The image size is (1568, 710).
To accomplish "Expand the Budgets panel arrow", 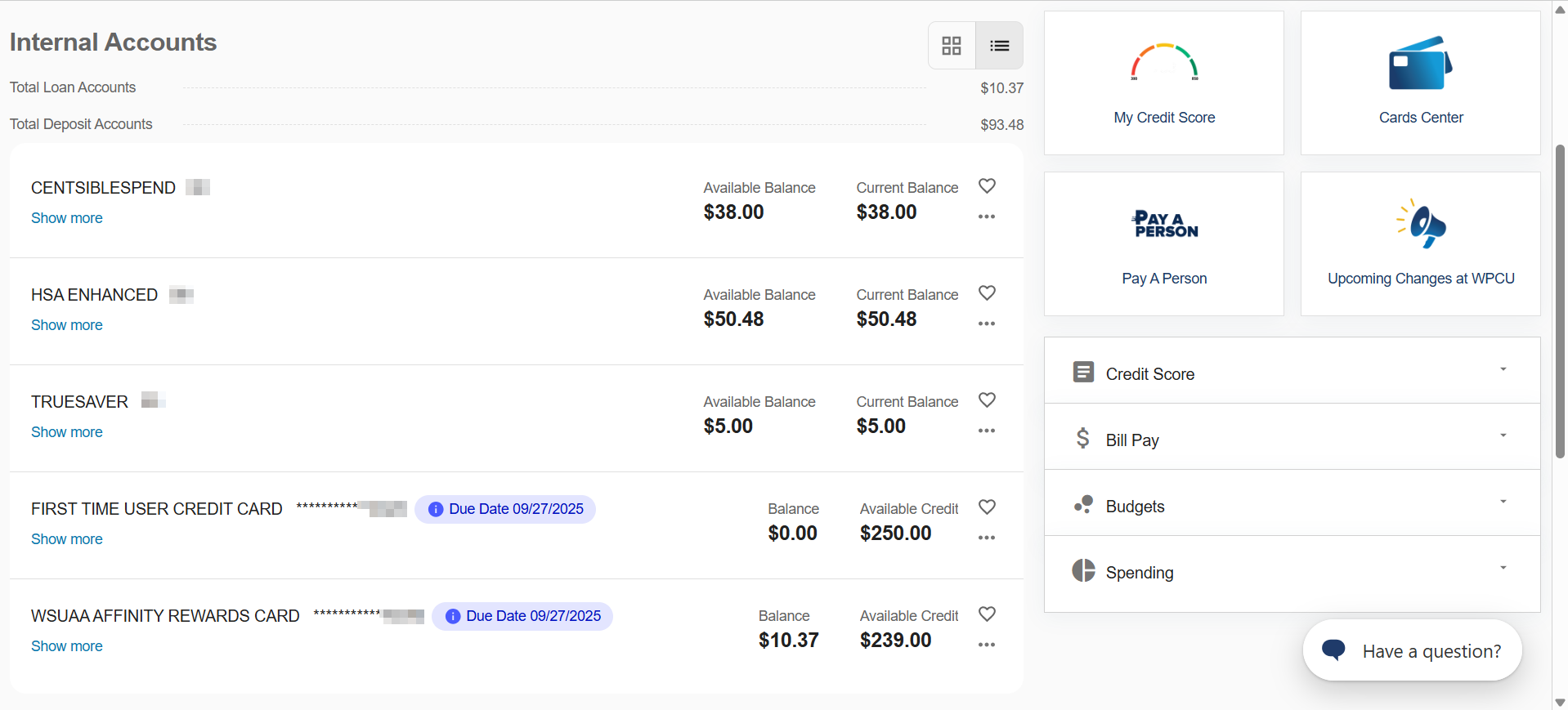I will (x=1503, y=502).
